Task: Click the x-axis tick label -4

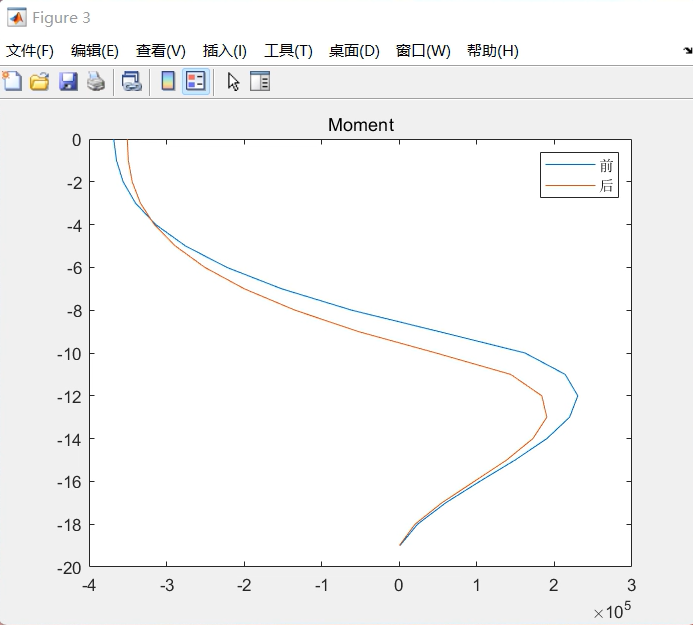Action: pos(89,585)
